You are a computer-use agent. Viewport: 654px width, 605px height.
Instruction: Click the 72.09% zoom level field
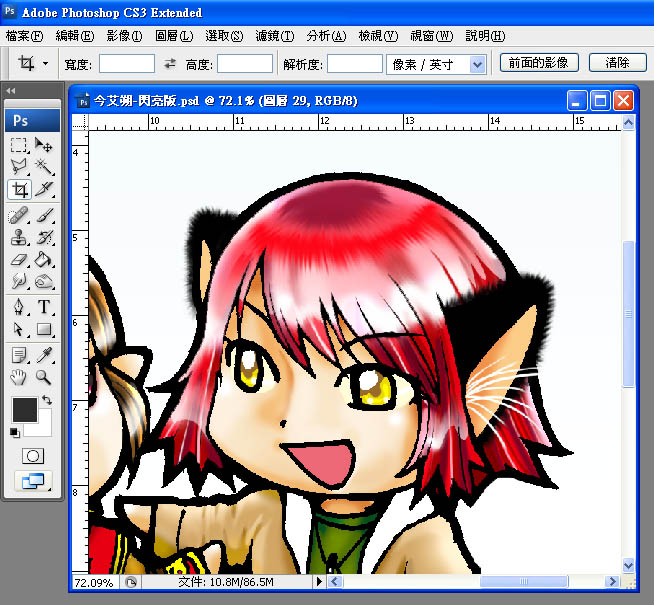tap(95, 582)
